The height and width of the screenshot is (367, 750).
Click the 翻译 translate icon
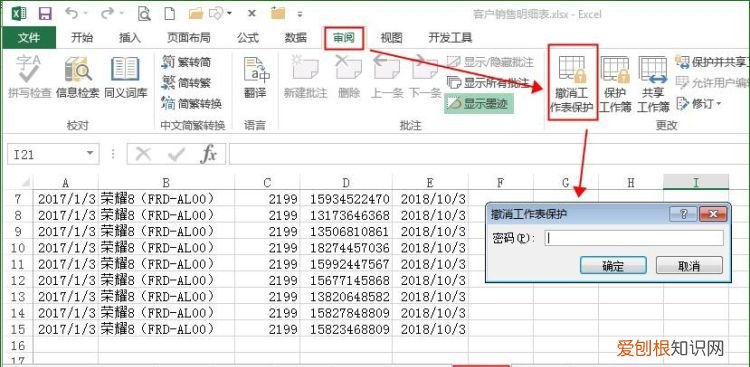[x=255, y=77]
